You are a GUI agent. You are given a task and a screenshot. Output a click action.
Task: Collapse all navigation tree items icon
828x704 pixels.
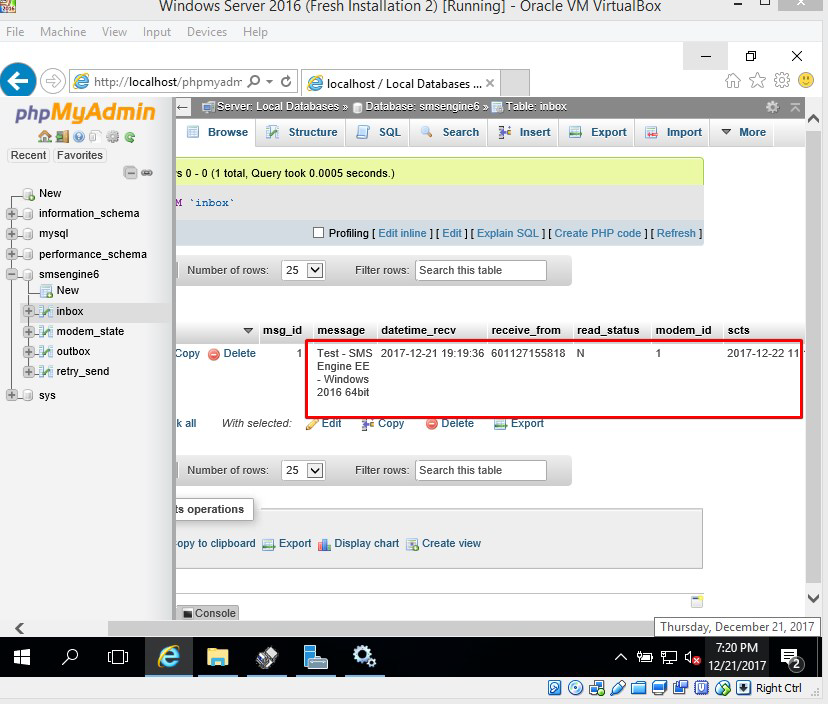click(x=130, y=173)
